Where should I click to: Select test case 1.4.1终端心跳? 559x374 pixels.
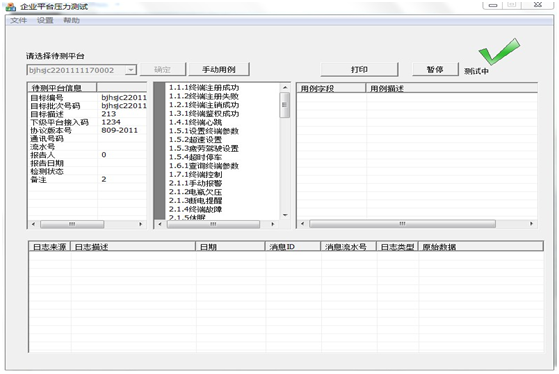(195, 122)
